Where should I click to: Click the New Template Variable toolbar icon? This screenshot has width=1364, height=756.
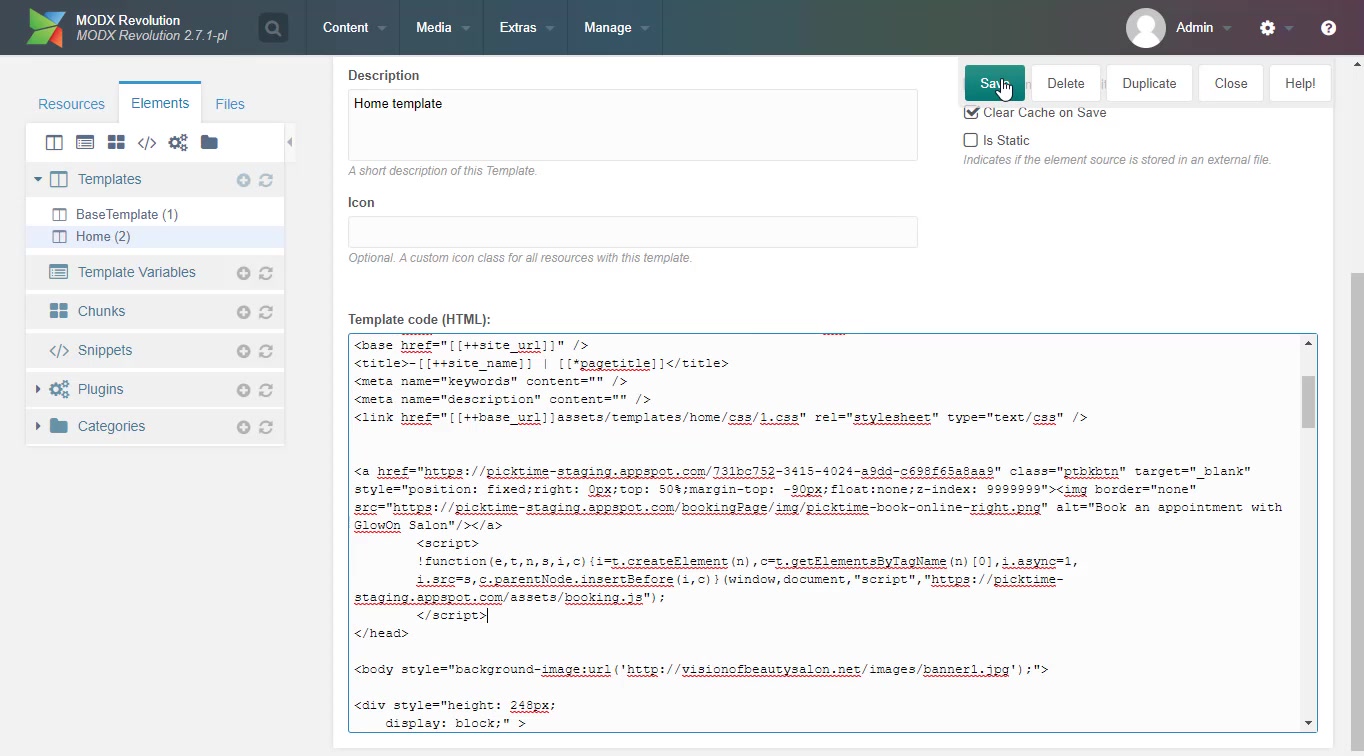point(85,143)
